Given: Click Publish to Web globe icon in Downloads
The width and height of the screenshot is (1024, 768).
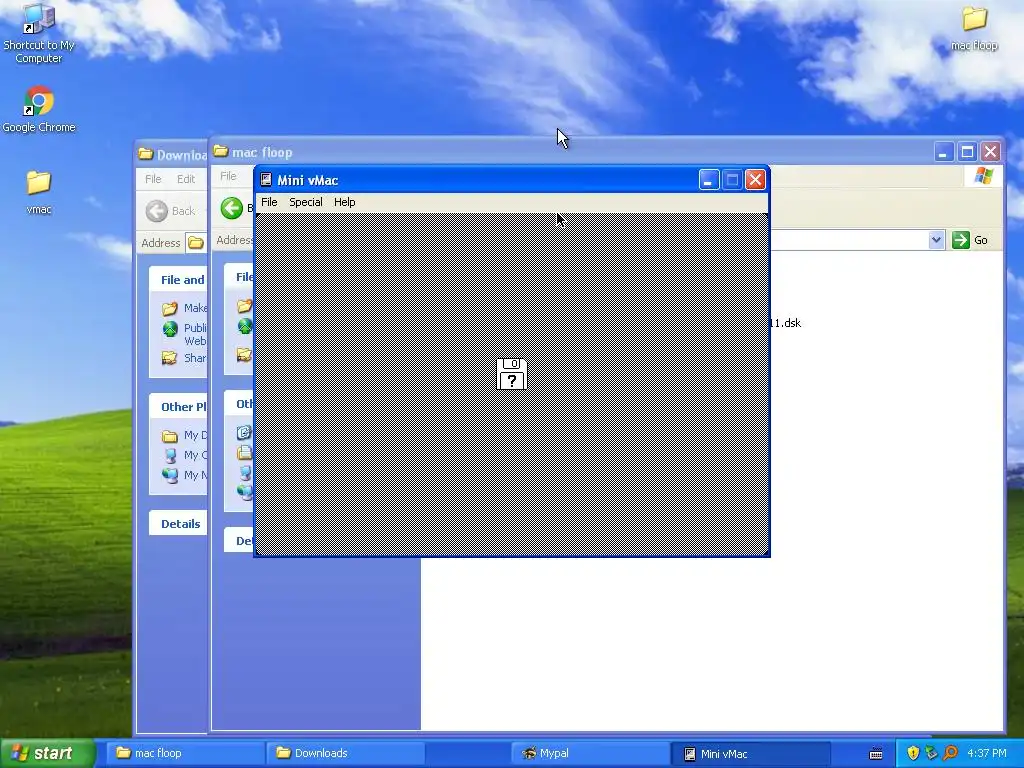Looking at the screenshot, I should click(170, 328).
